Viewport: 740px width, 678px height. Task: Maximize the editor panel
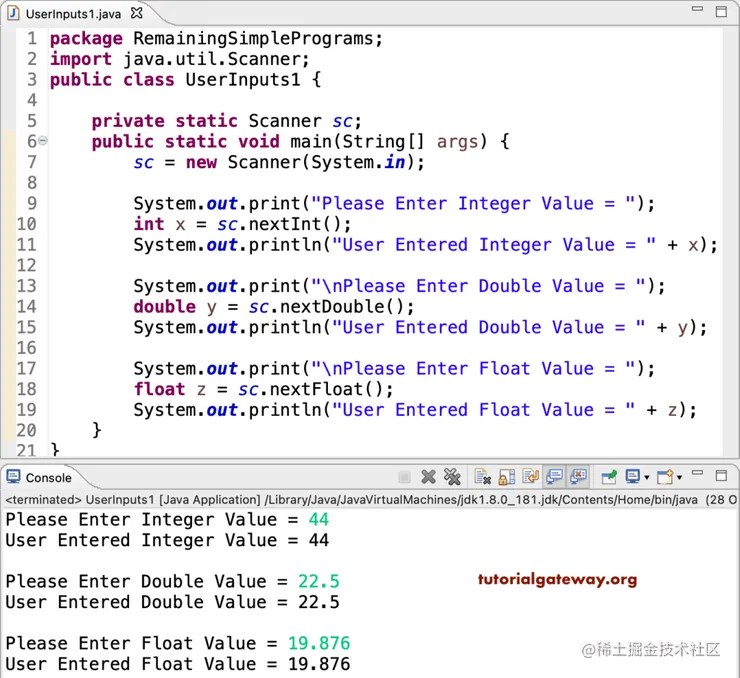pos(721,12)
